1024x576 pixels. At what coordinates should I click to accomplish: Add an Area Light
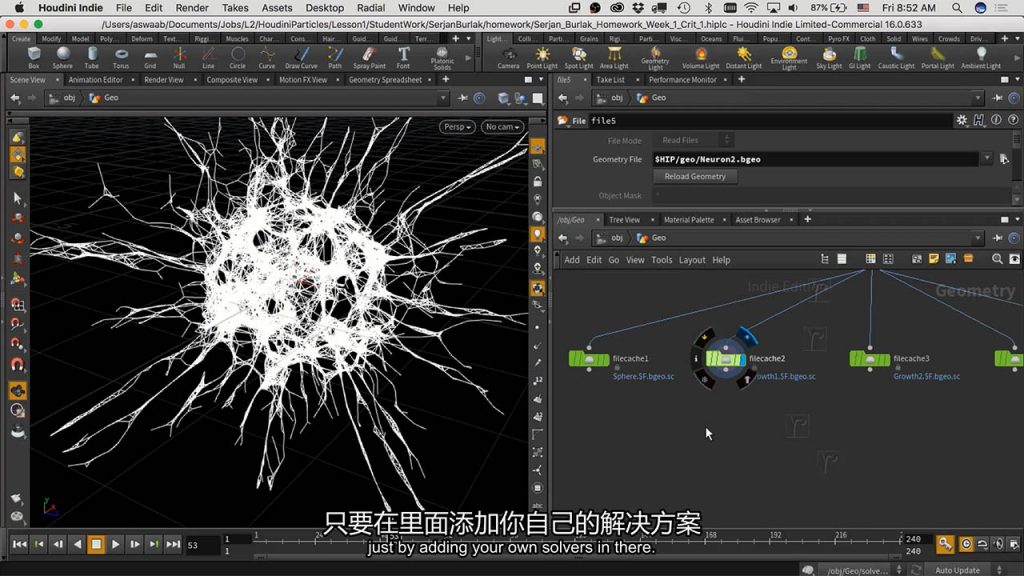coord(614,57)
